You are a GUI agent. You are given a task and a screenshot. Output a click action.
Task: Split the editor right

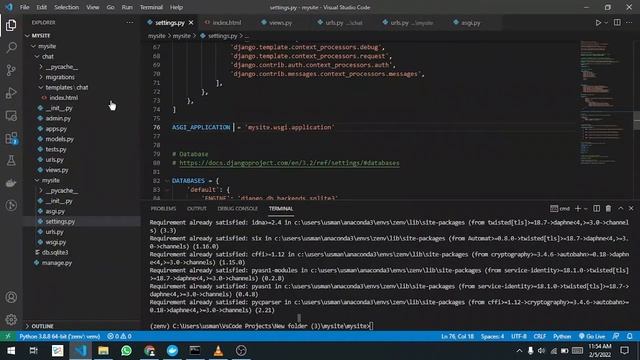pyautogui.click(x=617, y=22)
